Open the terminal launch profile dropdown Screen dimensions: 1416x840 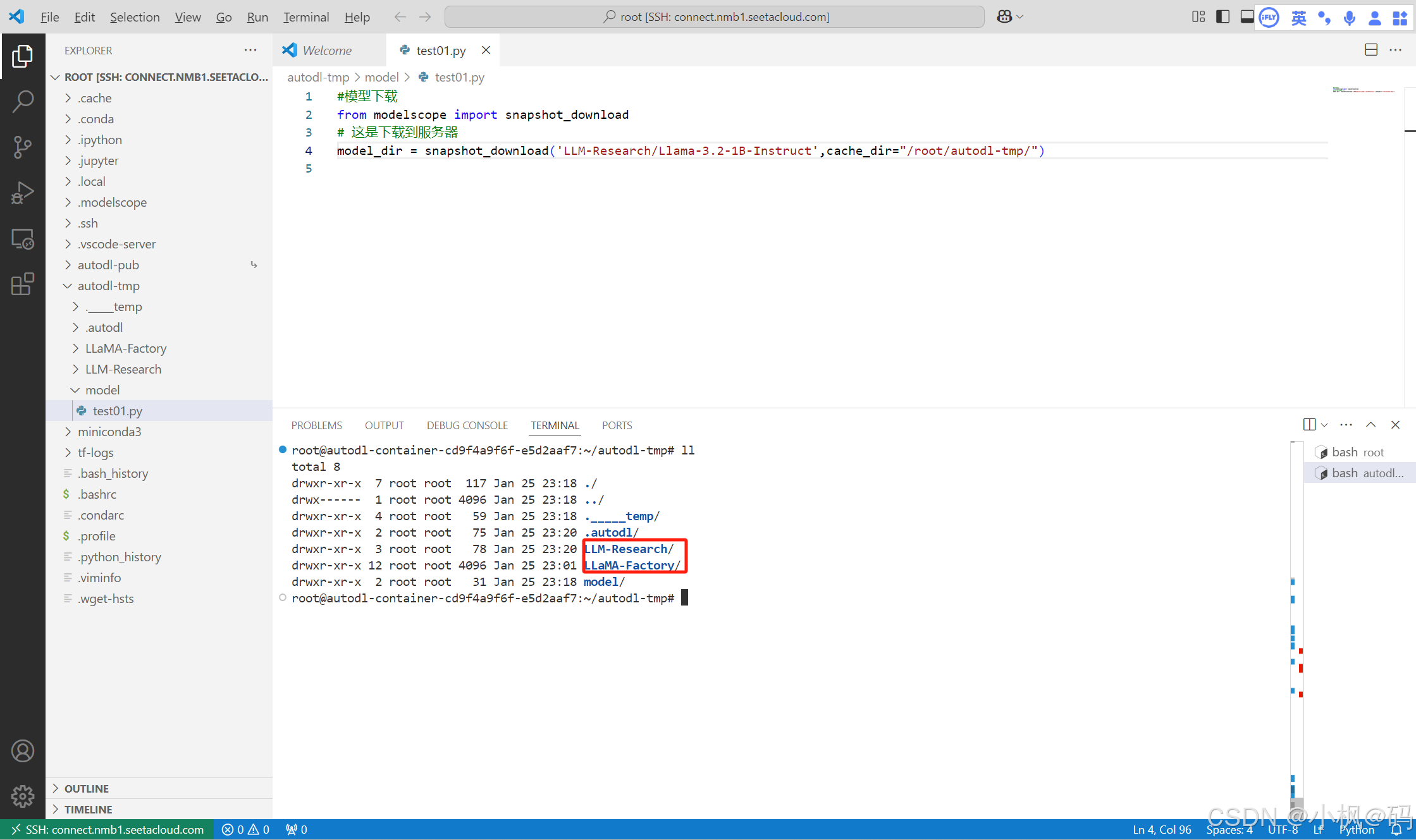1324,425
